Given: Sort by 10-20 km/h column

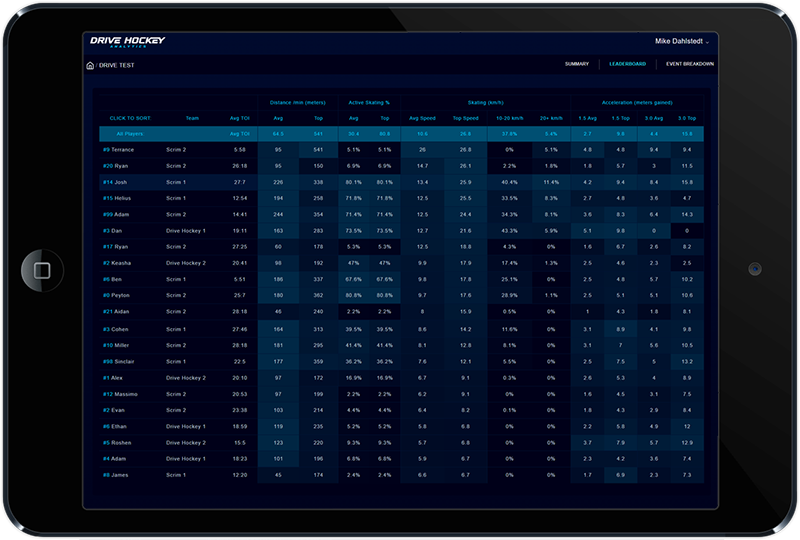Looking at the screenshot, I should click(x=509, y=118).
